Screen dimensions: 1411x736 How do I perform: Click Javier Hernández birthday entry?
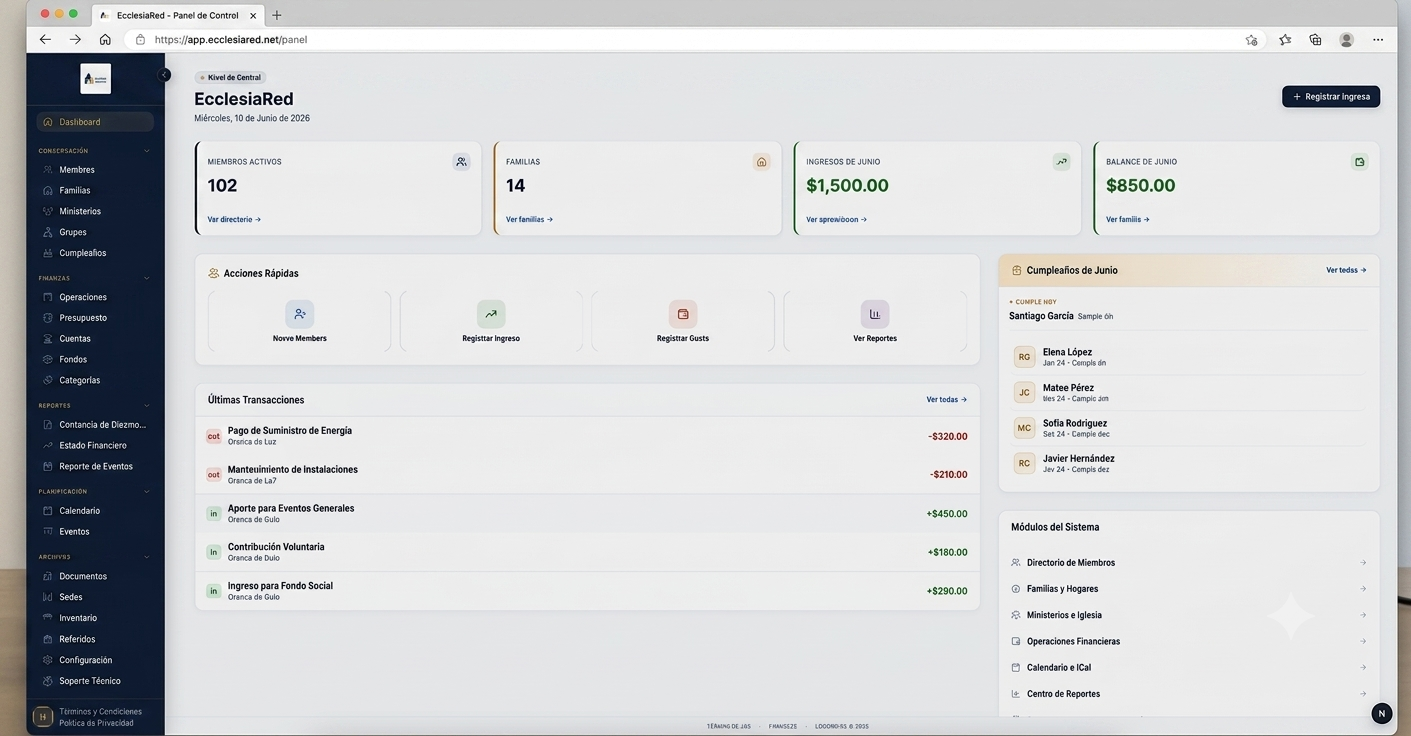point(1189,463)
